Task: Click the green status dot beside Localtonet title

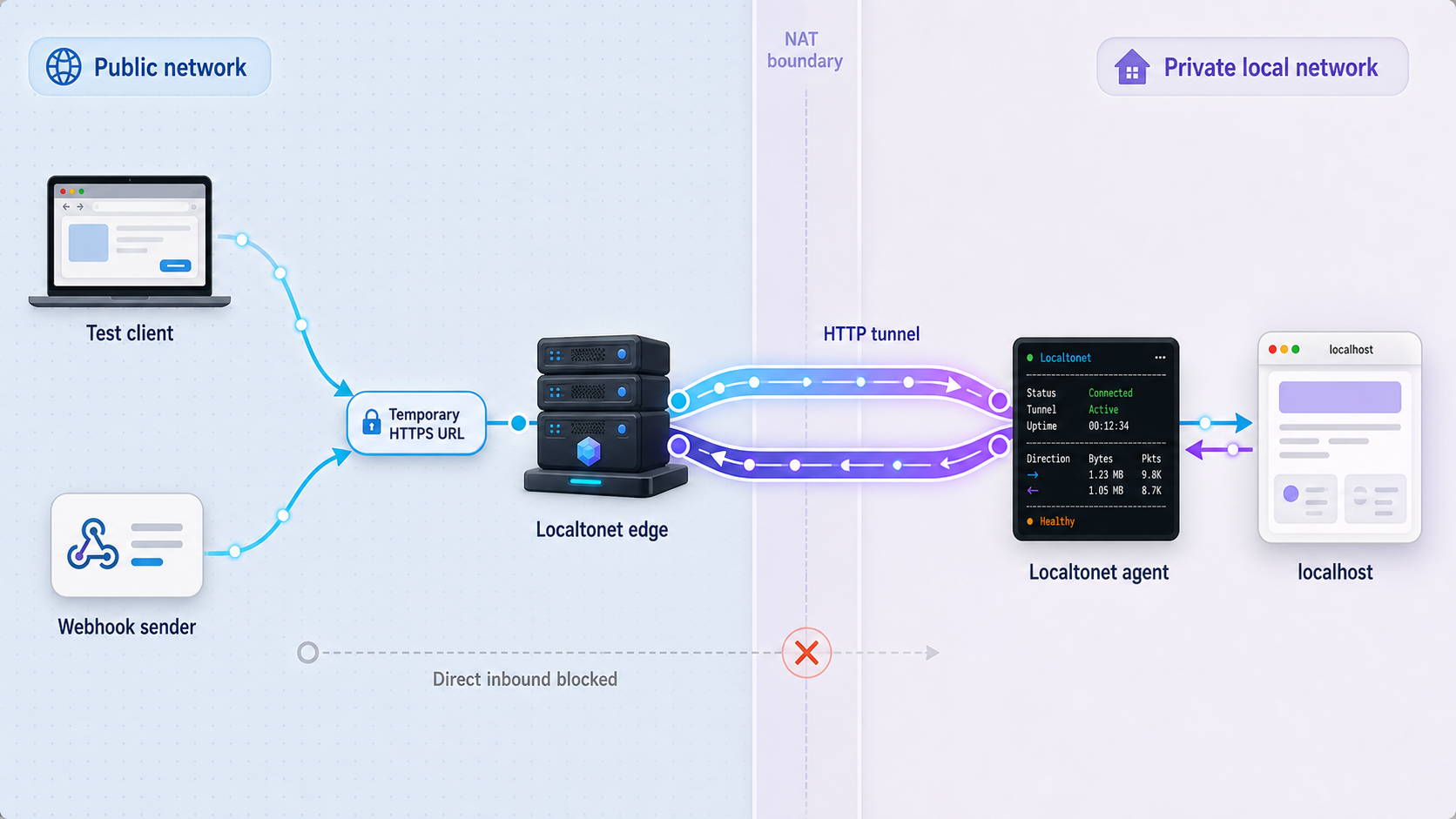Action: (x=1030, y=358)
